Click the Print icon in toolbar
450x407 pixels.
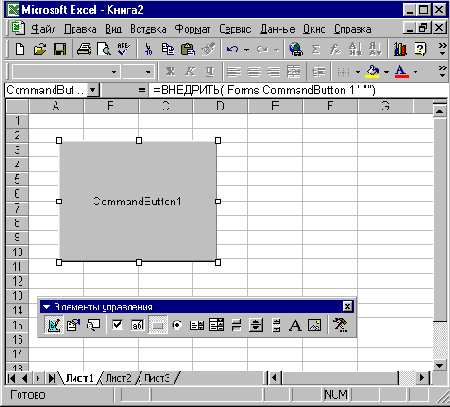[84, 49]
